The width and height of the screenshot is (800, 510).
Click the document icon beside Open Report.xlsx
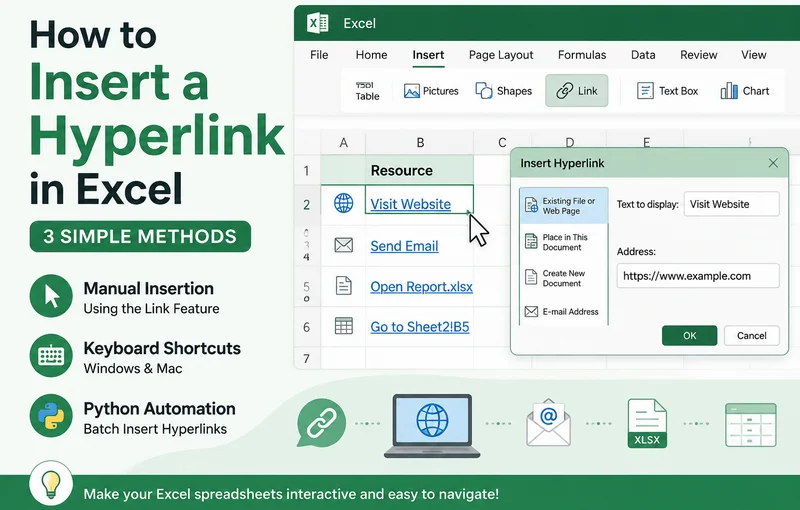pyautogui.click(x=343, y=286)
